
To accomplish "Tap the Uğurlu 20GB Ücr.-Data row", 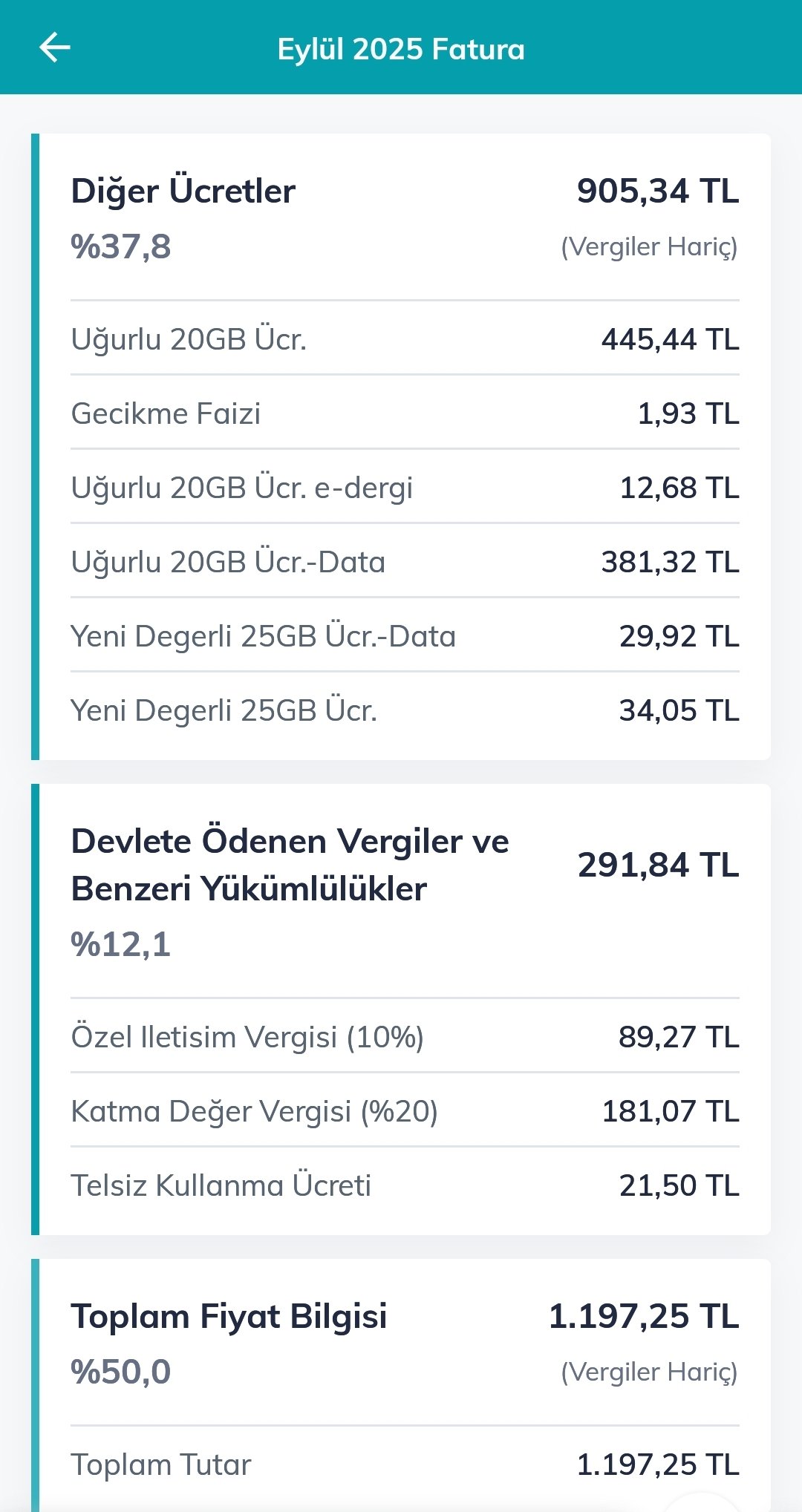I will 405,562.
